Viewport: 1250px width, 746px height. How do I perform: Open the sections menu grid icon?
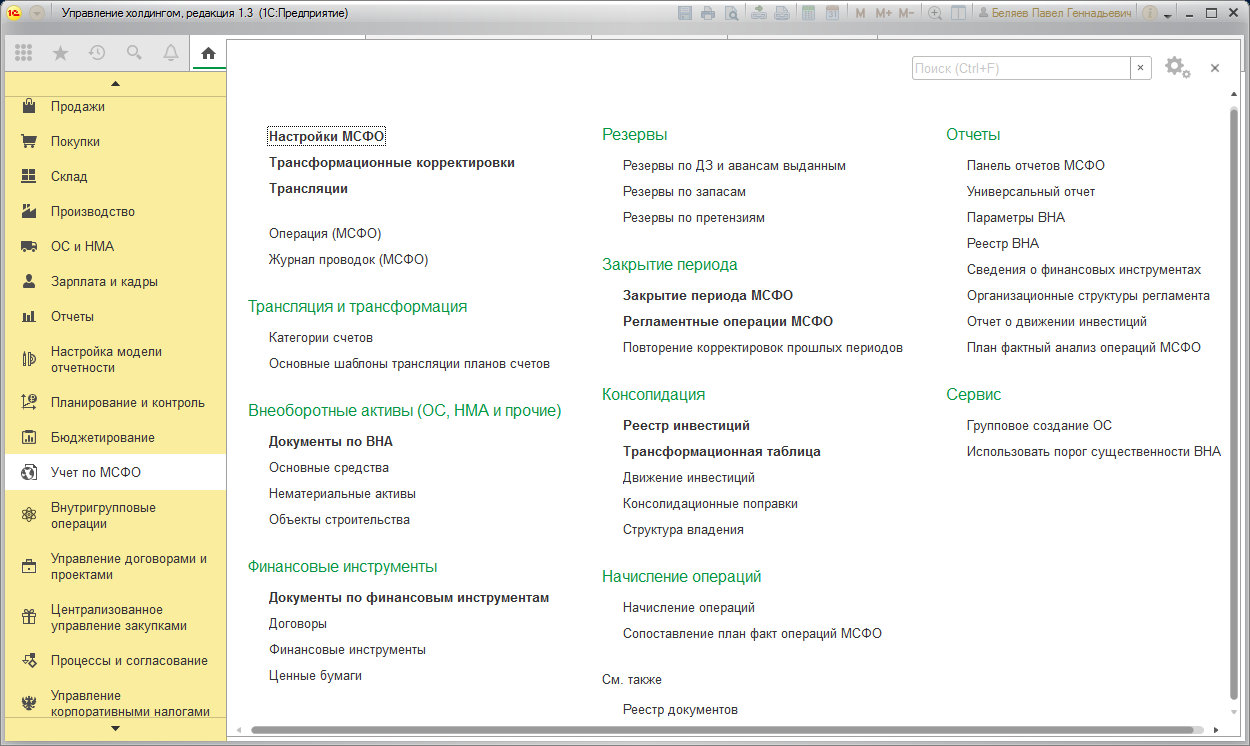pyautogui.click(x=23, y=53)
